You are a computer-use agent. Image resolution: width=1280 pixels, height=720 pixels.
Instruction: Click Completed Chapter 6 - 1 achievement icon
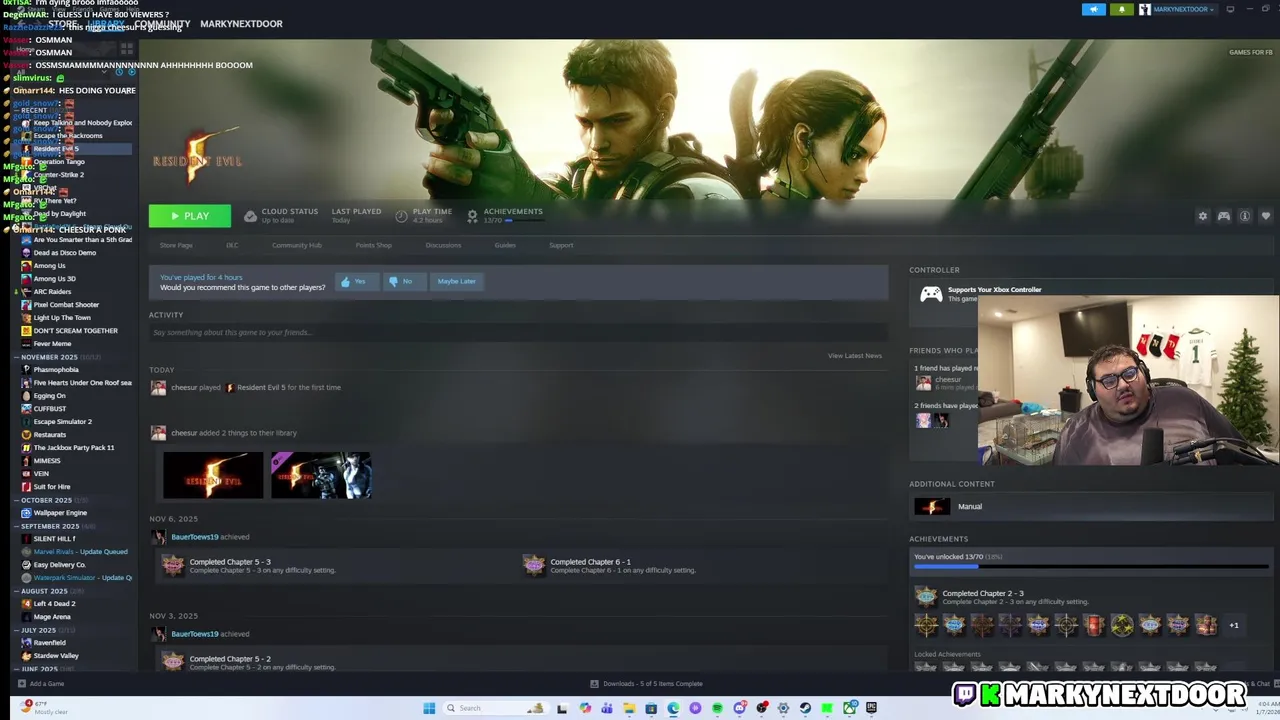(534, 565)
